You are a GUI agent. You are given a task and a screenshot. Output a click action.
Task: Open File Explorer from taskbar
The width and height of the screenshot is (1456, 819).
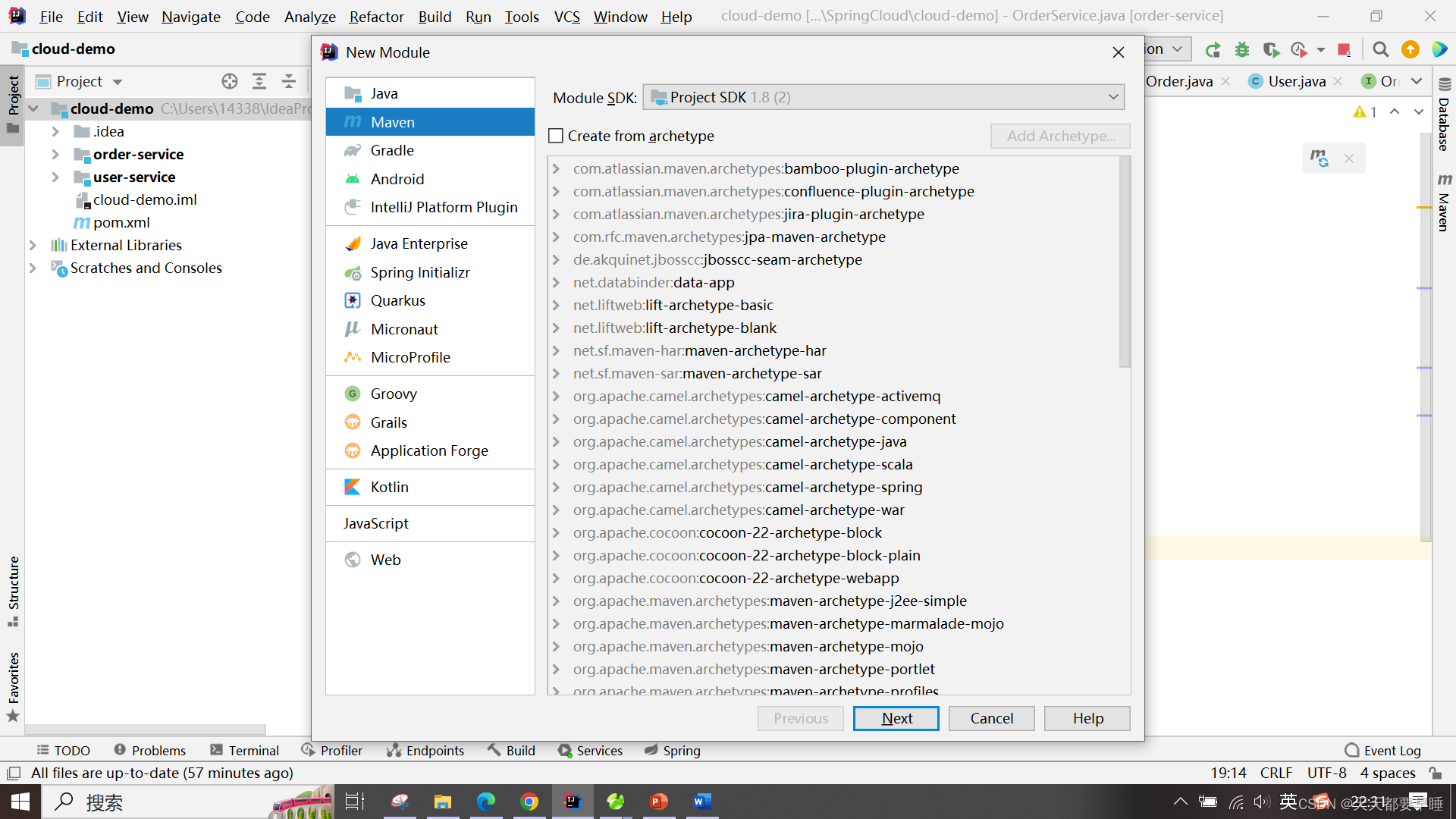coord(442,802)
